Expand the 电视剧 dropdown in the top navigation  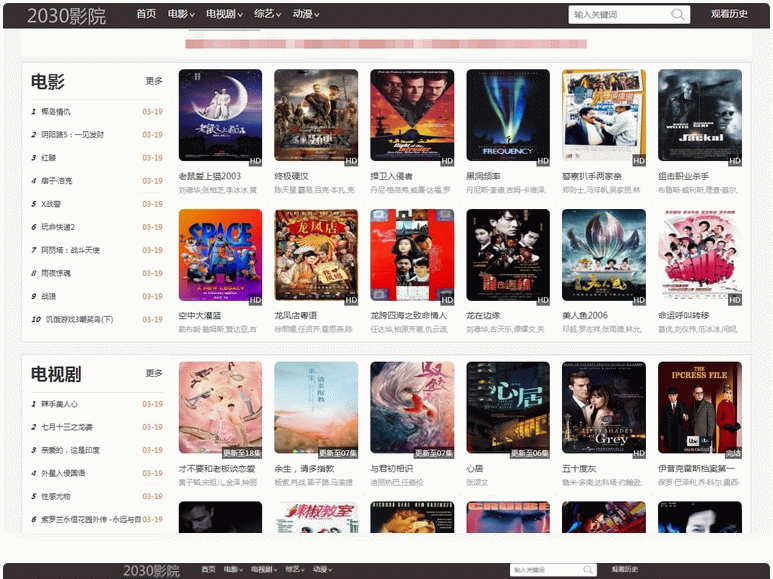[224, 14]
